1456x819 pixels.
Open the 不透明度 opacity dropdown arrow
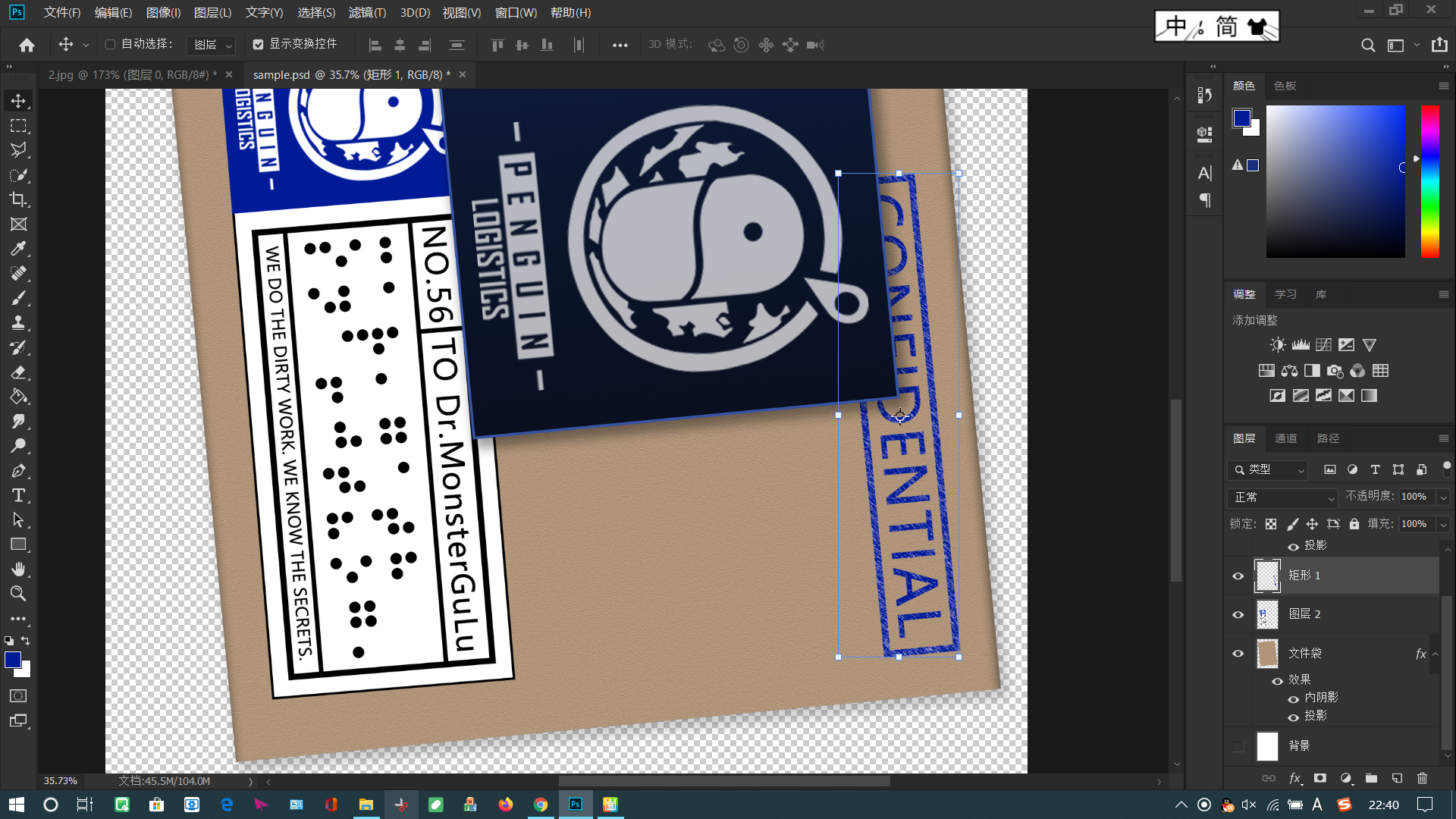click(1444, 497)
